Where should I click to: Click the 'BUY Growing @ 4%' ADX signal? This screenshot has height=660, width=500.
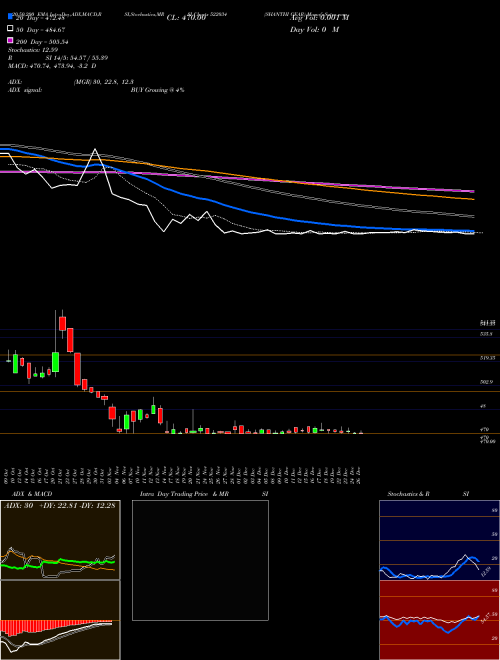(x=157, y=90)
